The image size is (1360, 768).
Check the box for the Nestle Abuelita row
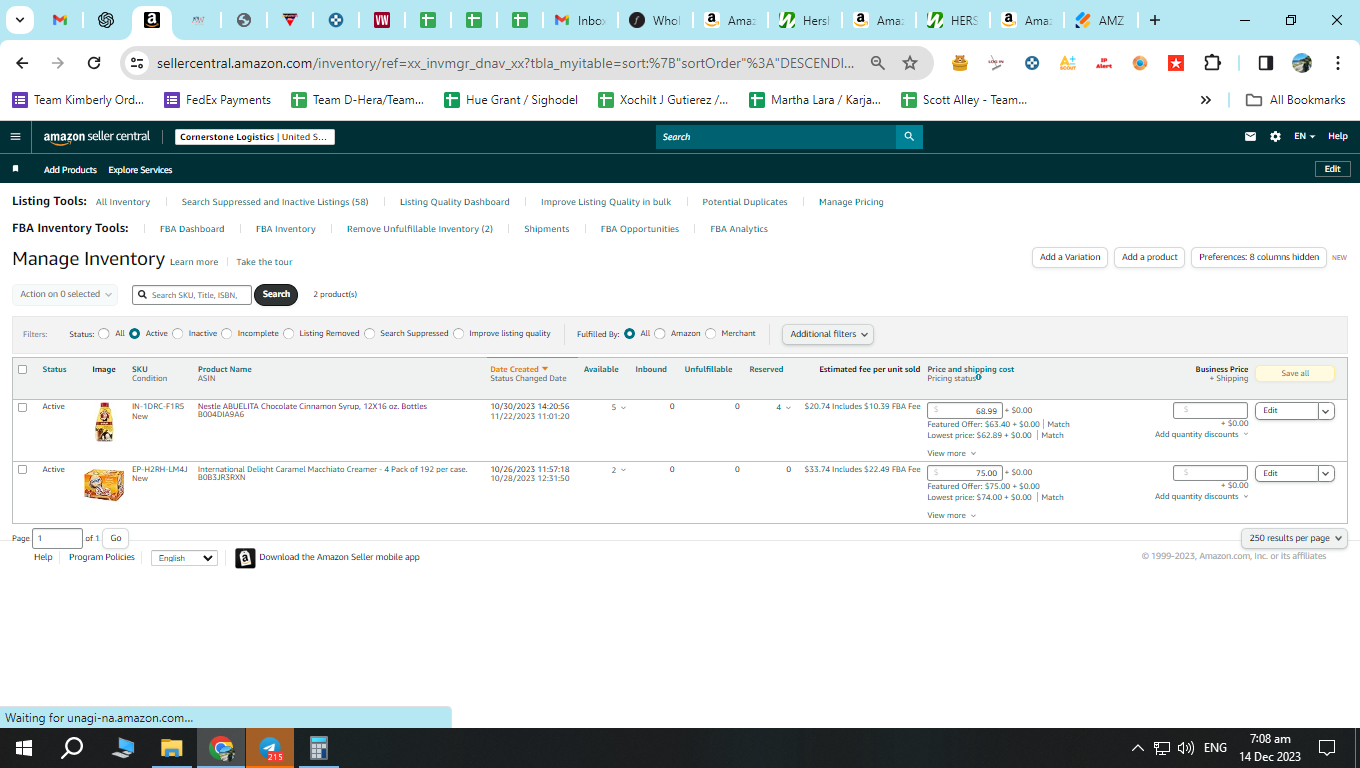click(22, 407)
